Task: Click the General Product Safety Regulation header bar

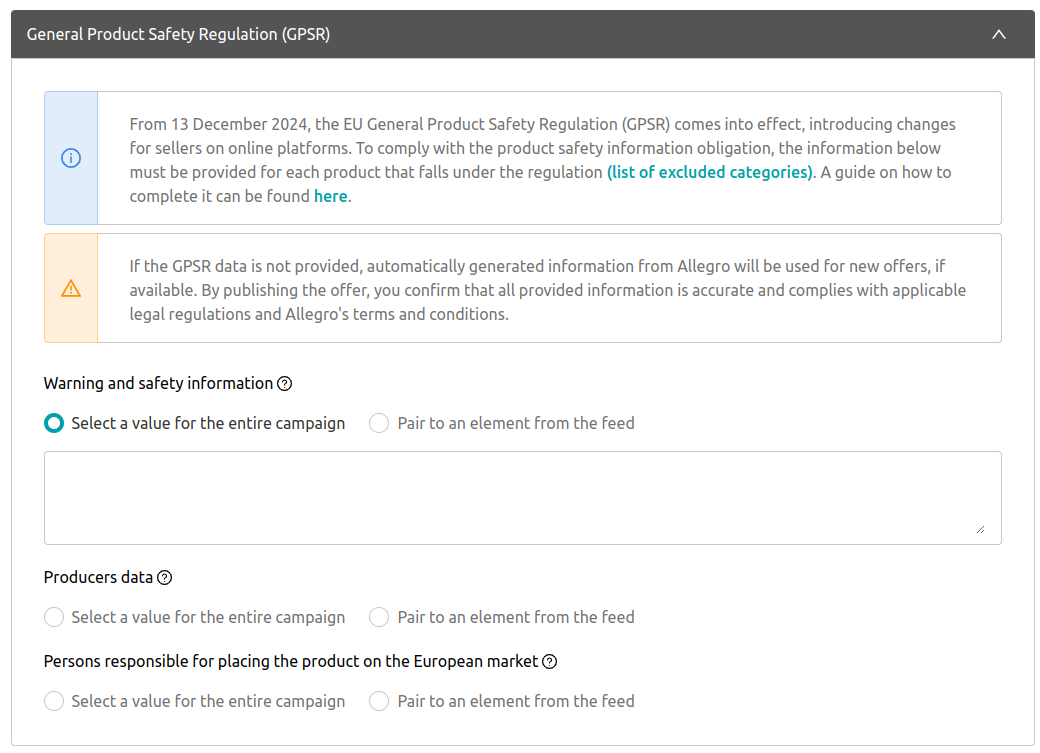Action: [x=523, y=34]
